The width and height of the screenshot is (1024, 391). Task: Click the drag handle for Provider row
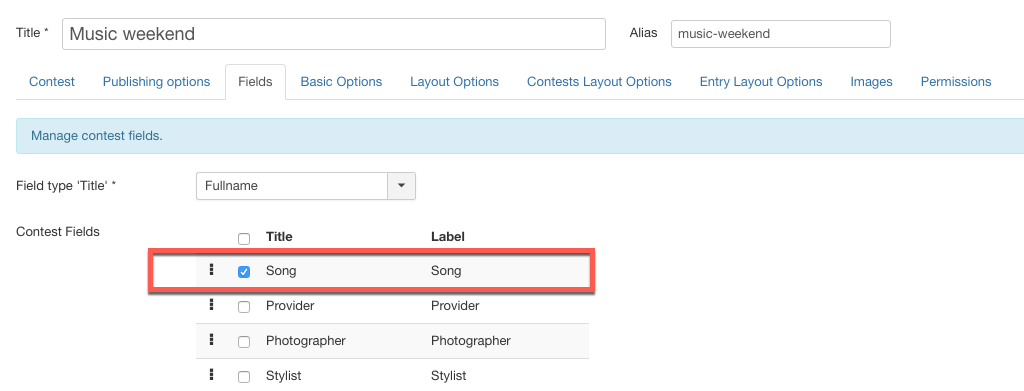click(211, 304)
